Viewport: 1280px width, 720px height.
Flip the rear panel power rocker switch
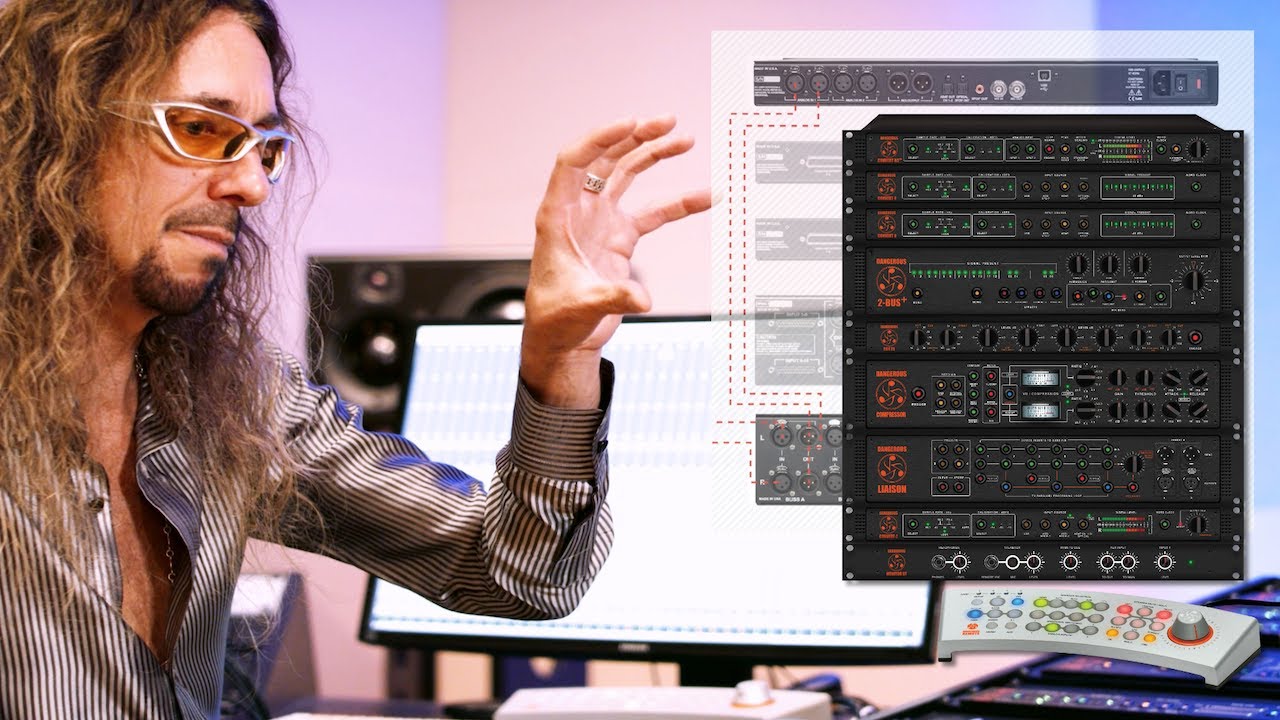pyautogui.click(x=1181, y=83)
